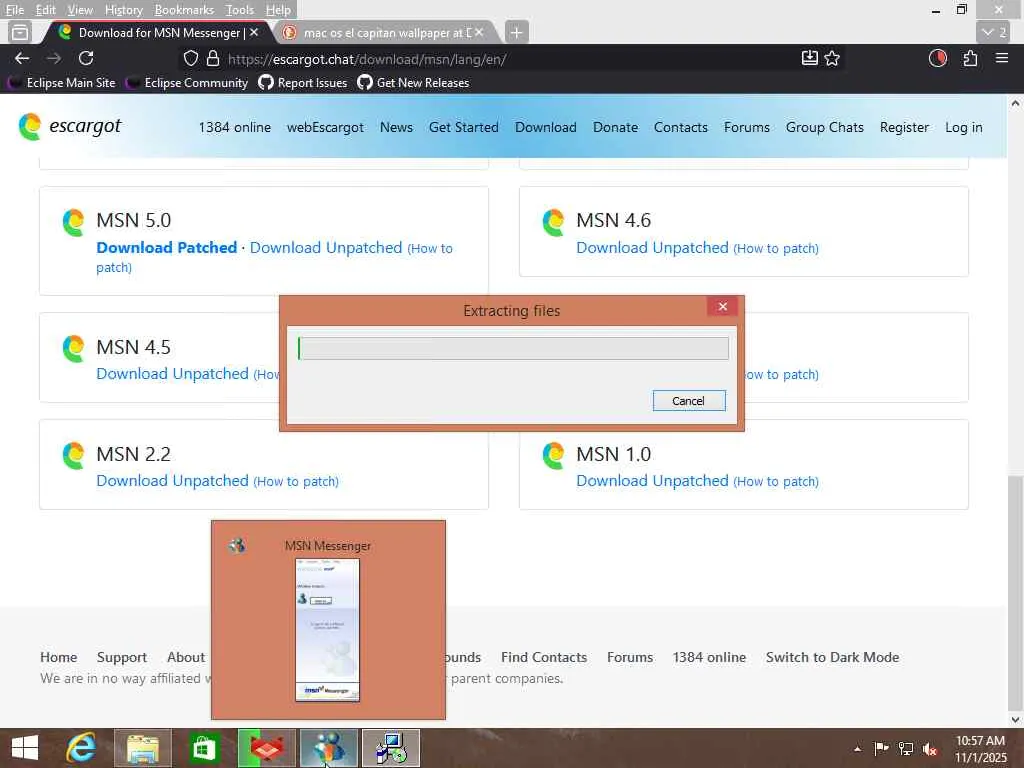Screen dimensions: 1024x768
Task: Click Download Unpatched for MSN 2.2
Action: [x=172, y=481]
